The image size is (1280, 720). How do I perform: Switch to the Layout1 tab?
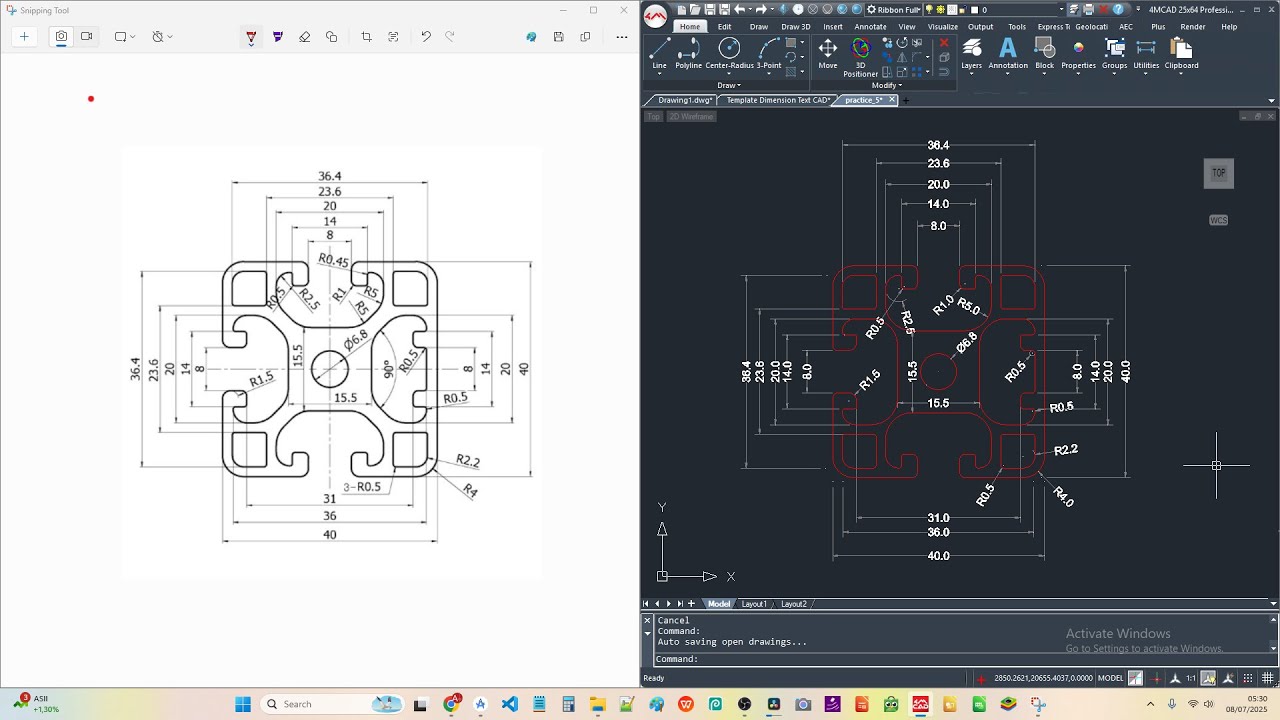[x=754, y=604]
